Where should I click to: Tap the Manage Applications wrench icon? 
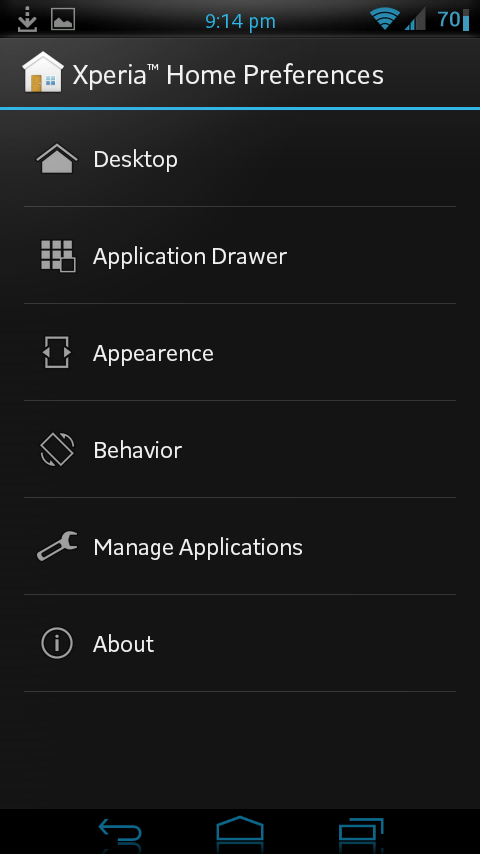[57, 546]
